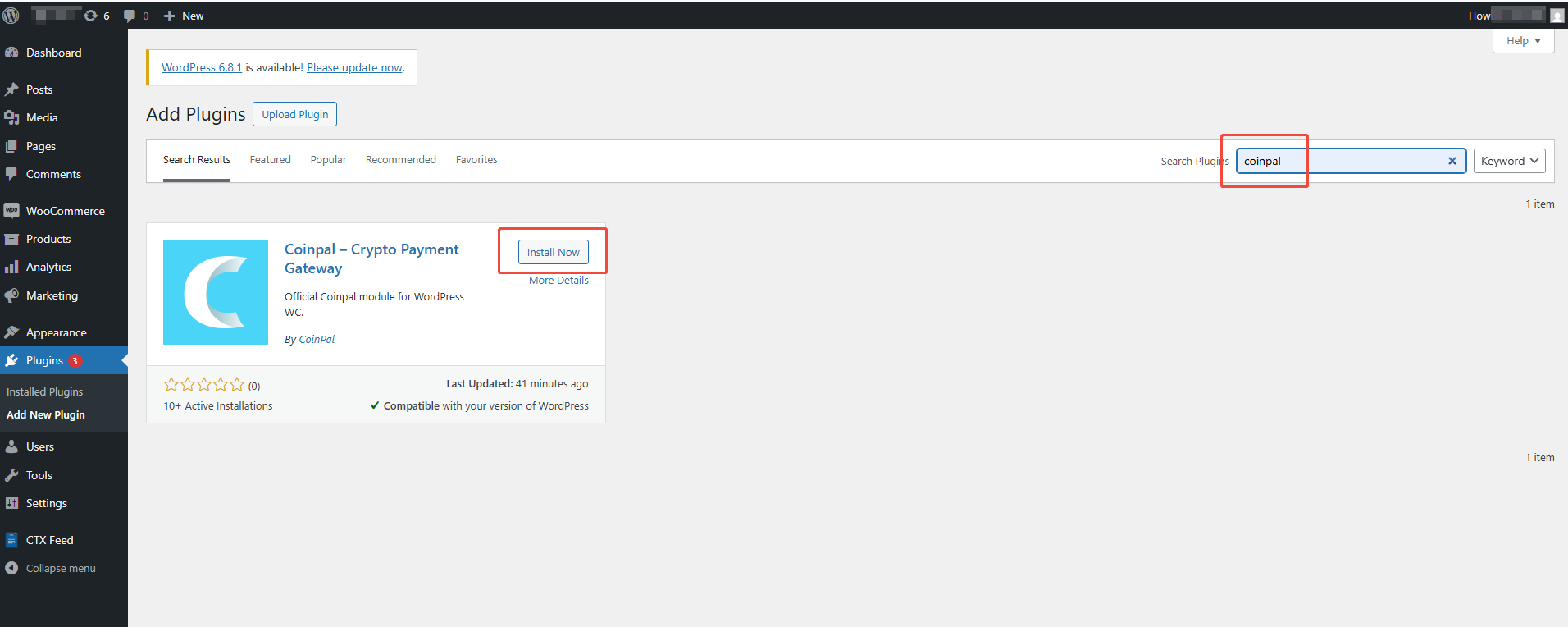Click the Upload Plugin button

pos(294,114)
